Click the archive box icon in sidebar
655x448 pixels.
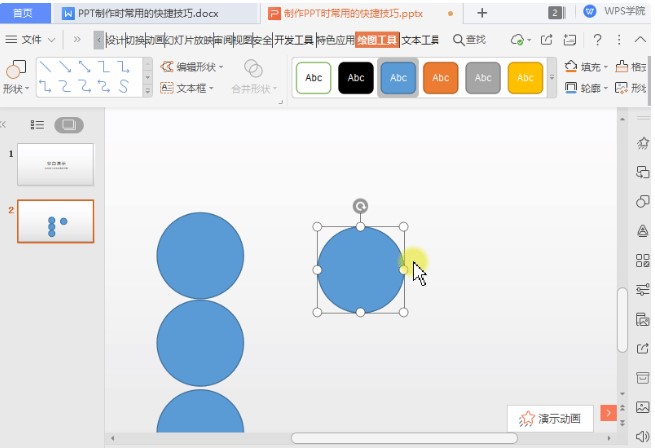click(x=643, y=377)
